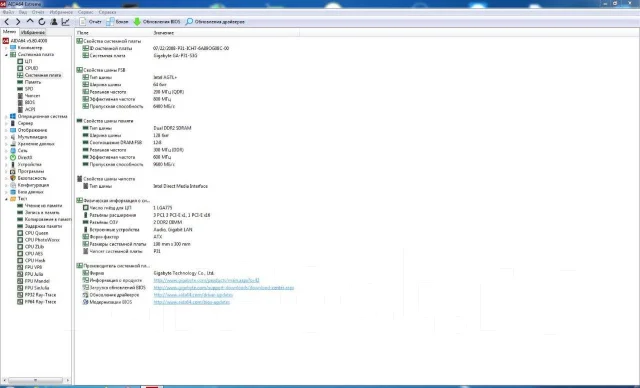640x388 pixels.
Task: Open the Вид menu
Action: tap(23, 12)
